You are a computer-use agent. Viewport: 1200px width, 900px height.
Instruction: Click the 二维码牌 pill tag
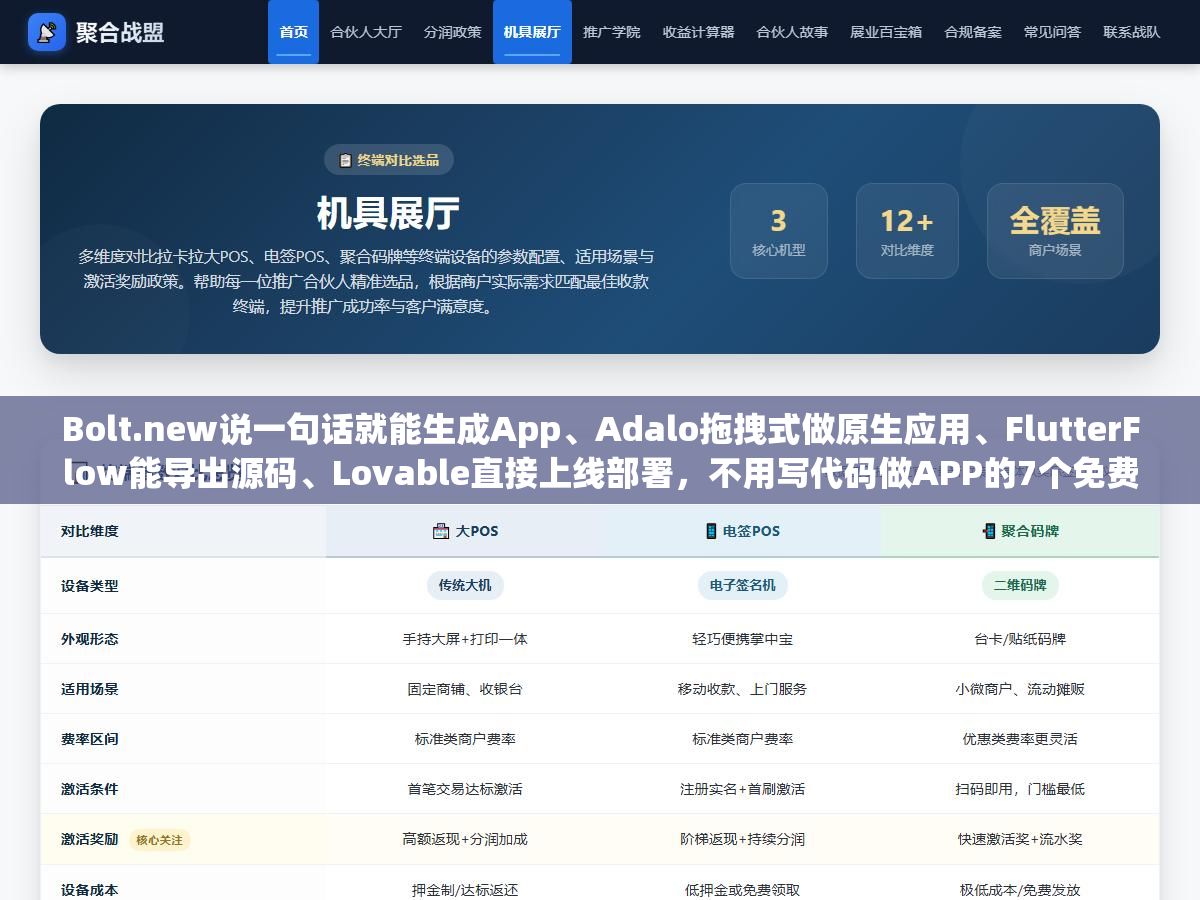tap(1020, 585)
